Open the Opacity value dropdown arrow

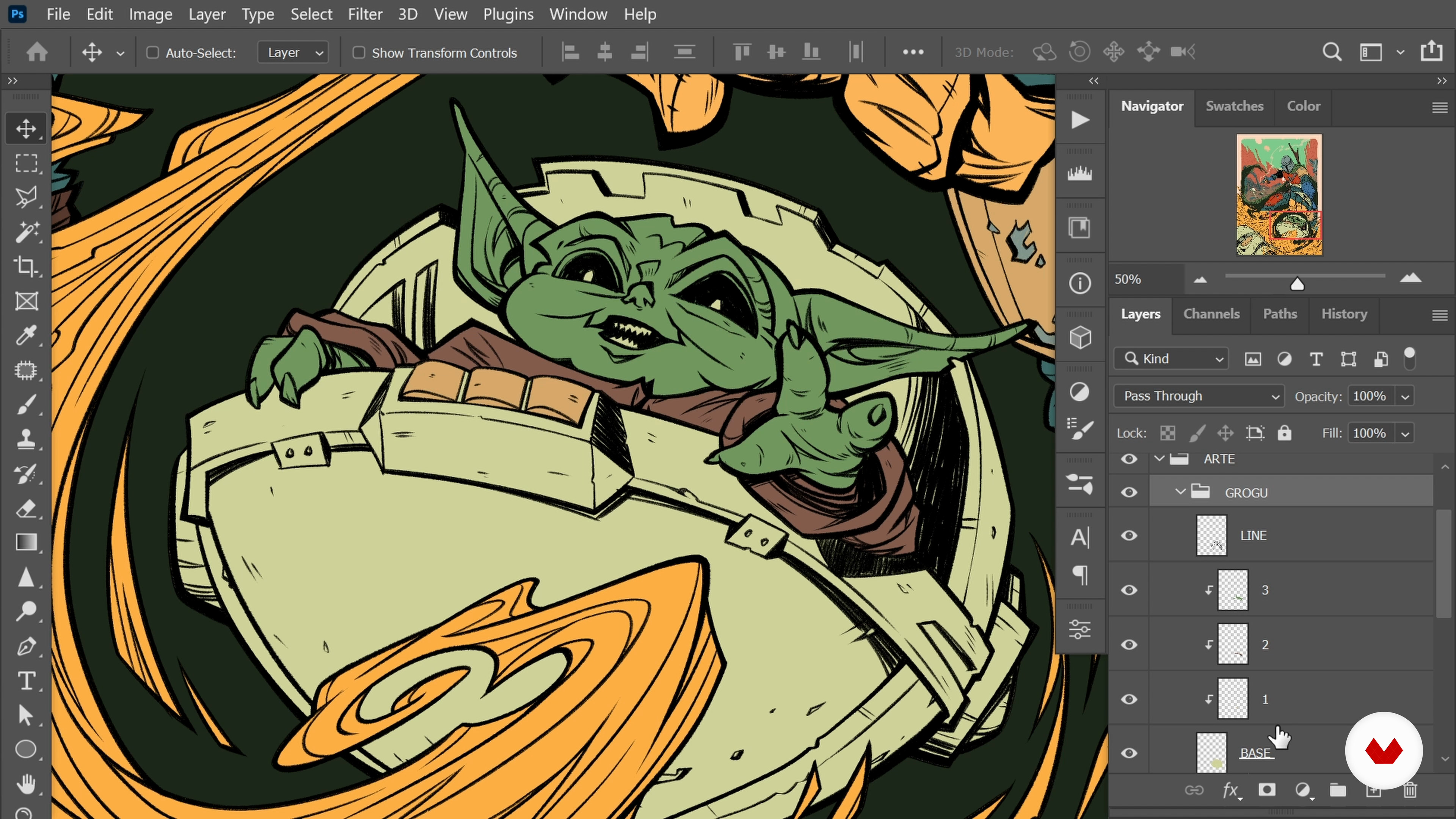pyautogui.click(x=1406, y=397)
